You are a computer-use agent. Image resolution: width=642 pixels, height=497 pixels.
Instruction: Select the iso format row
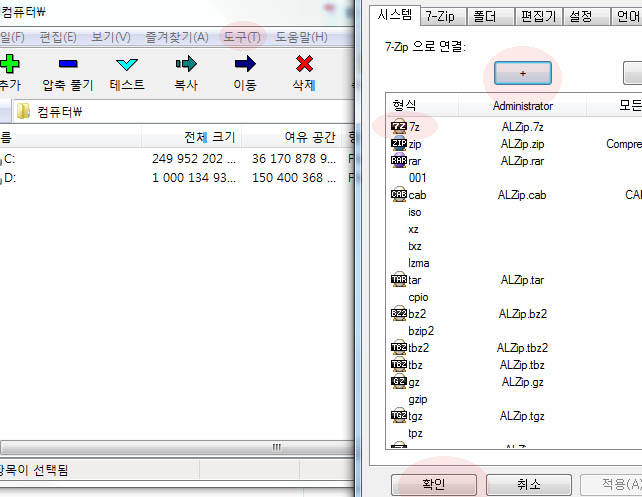tap(514, 212)
